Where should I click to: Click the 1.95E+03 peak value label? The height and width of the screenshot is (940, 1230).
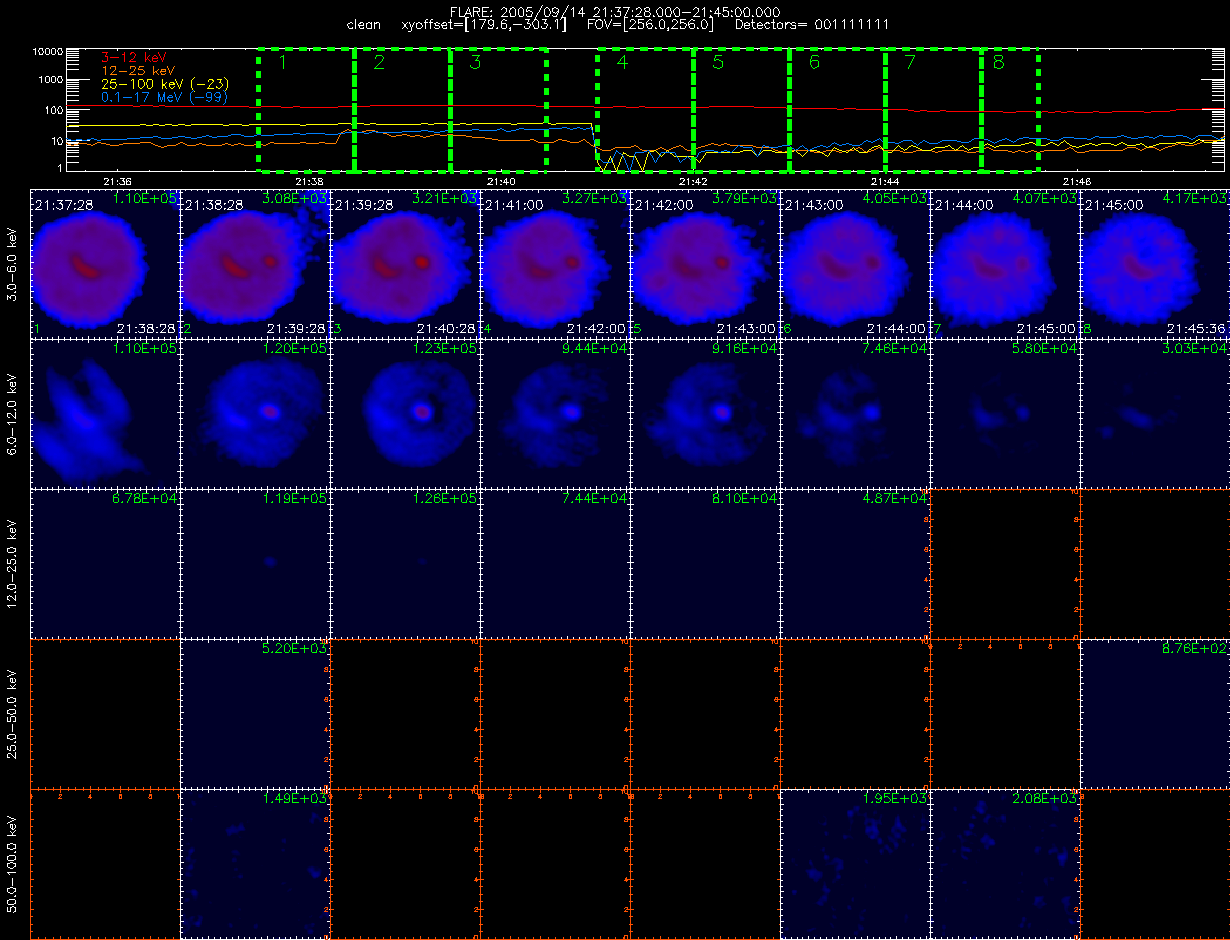[x=896, y=797]
